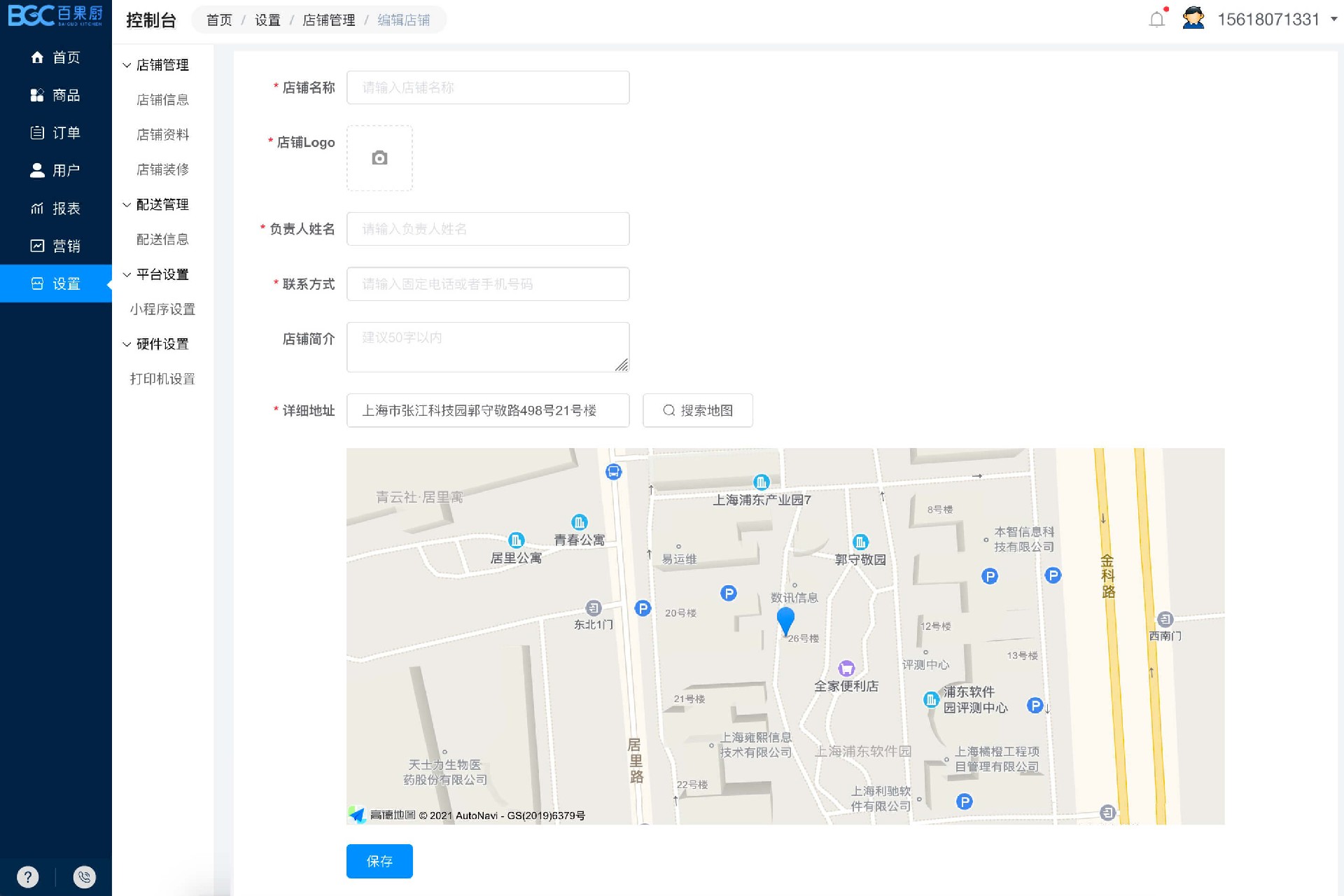This screenshot has height=896, width=1344.
Task: Click parking icon below 本智信息科技有限公司
Action: point(990,576)
